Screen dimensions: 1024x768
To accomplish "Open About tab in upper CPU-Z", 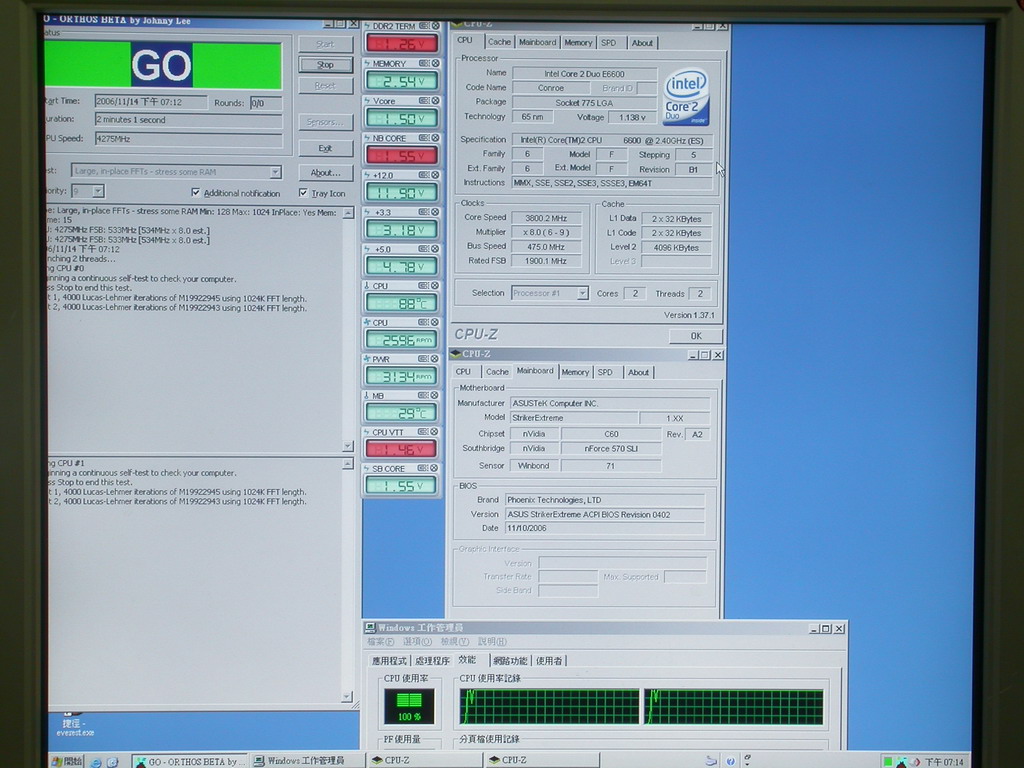I will 642,43.
